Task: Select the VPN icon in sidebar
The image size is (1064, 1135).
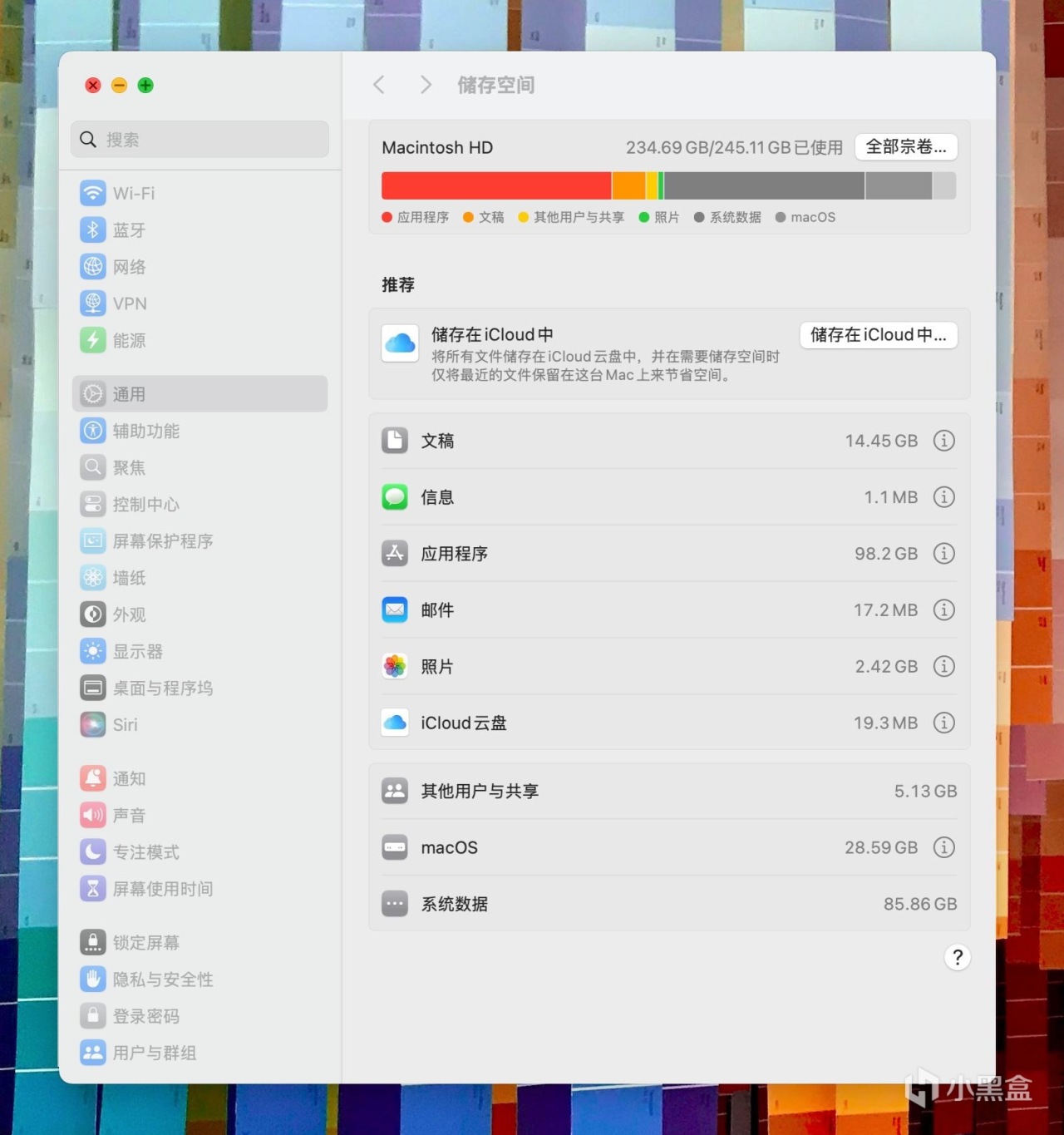Action: (x=93, y=303)
